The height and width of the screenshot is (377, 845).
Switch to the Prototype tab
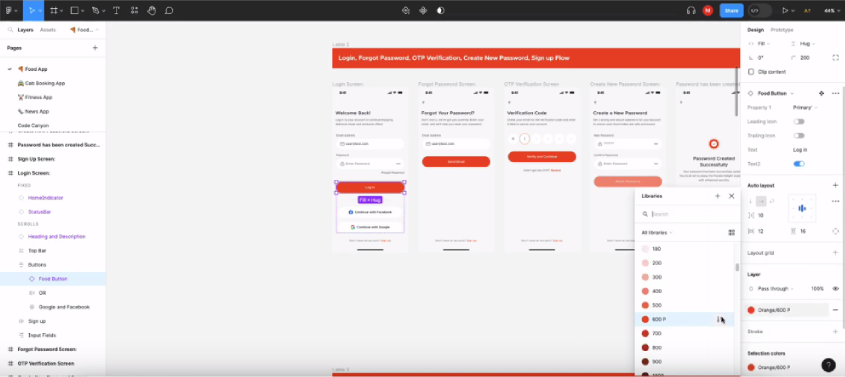coord(781,30)
